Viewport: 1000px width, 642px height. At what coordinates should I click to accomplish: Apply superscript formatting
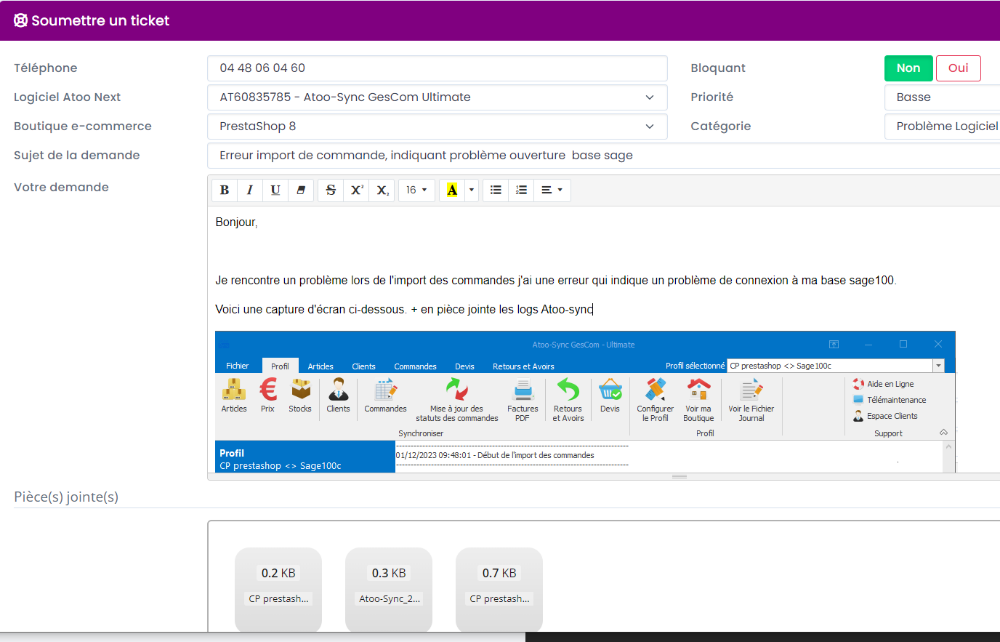coord(357,190)
